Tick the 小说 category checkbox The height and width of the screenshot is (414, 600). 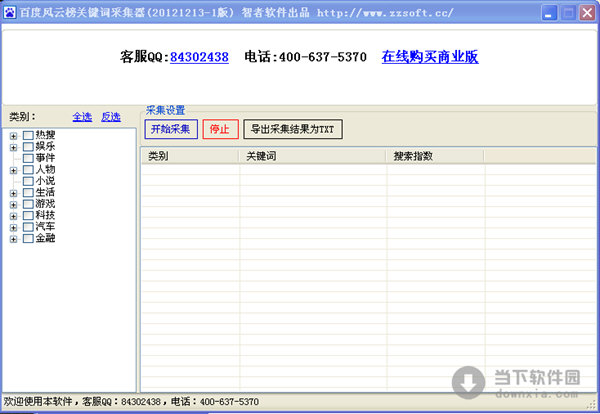28,181
